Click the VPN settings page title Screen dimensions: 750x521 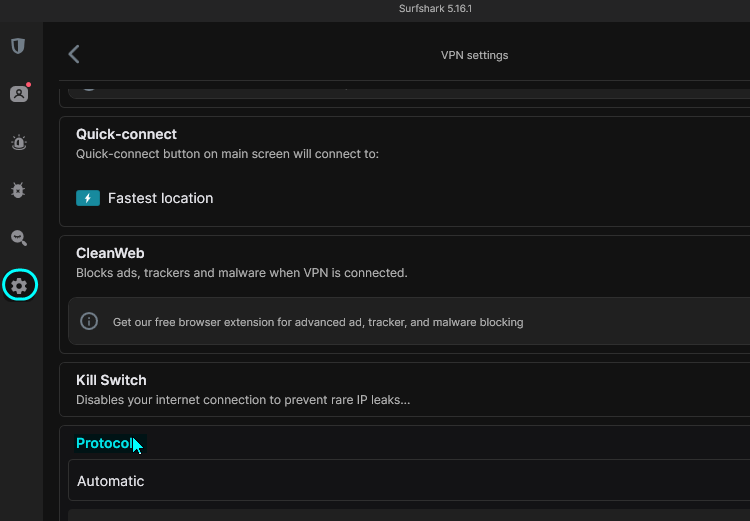(x=474, y=55)
